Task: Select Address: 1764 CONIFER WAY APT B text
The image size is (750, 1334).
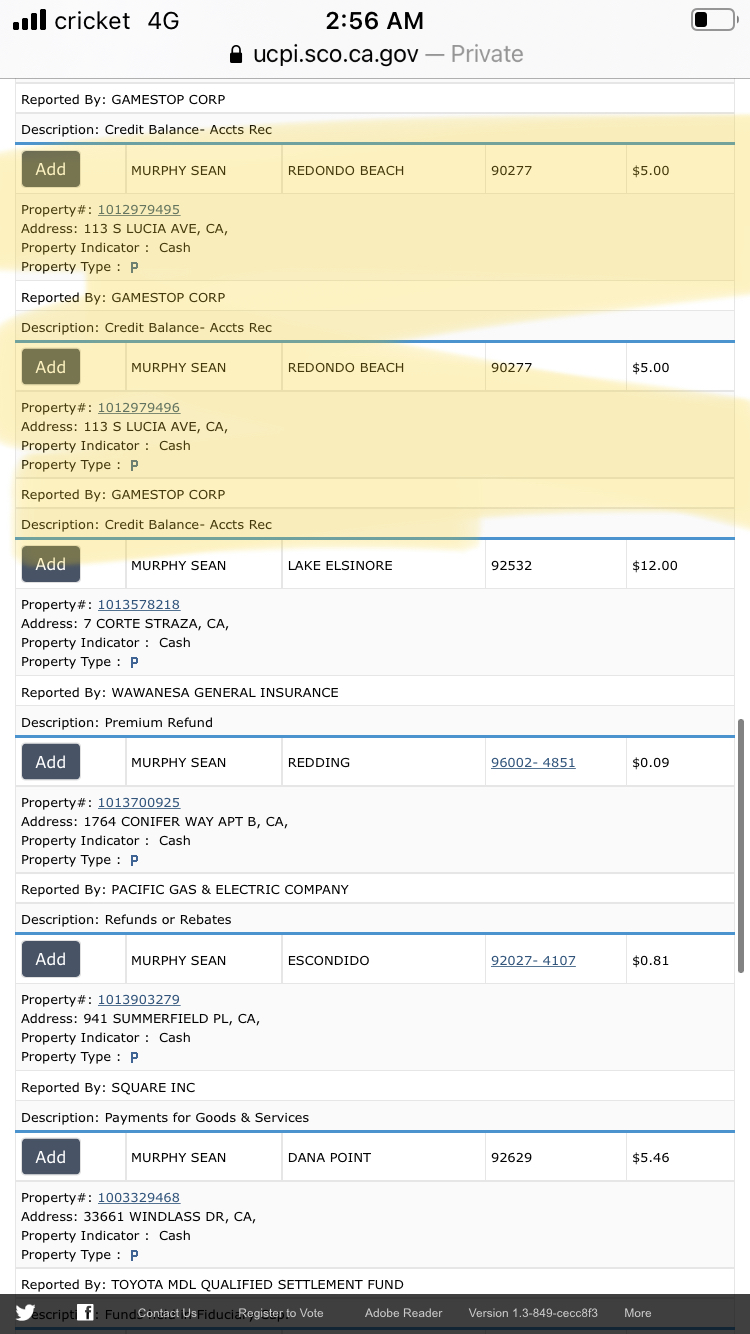Action: 154,822
